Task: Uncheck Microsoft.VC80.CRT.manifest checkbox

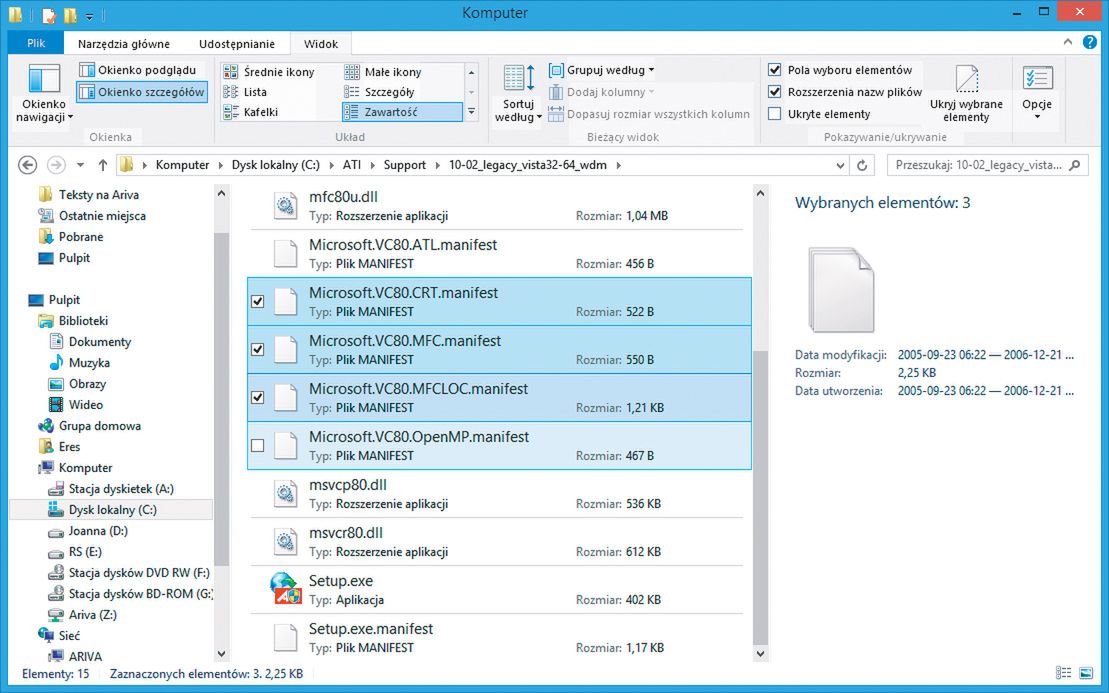Action: pyautogui.click(x=257, y=301)
